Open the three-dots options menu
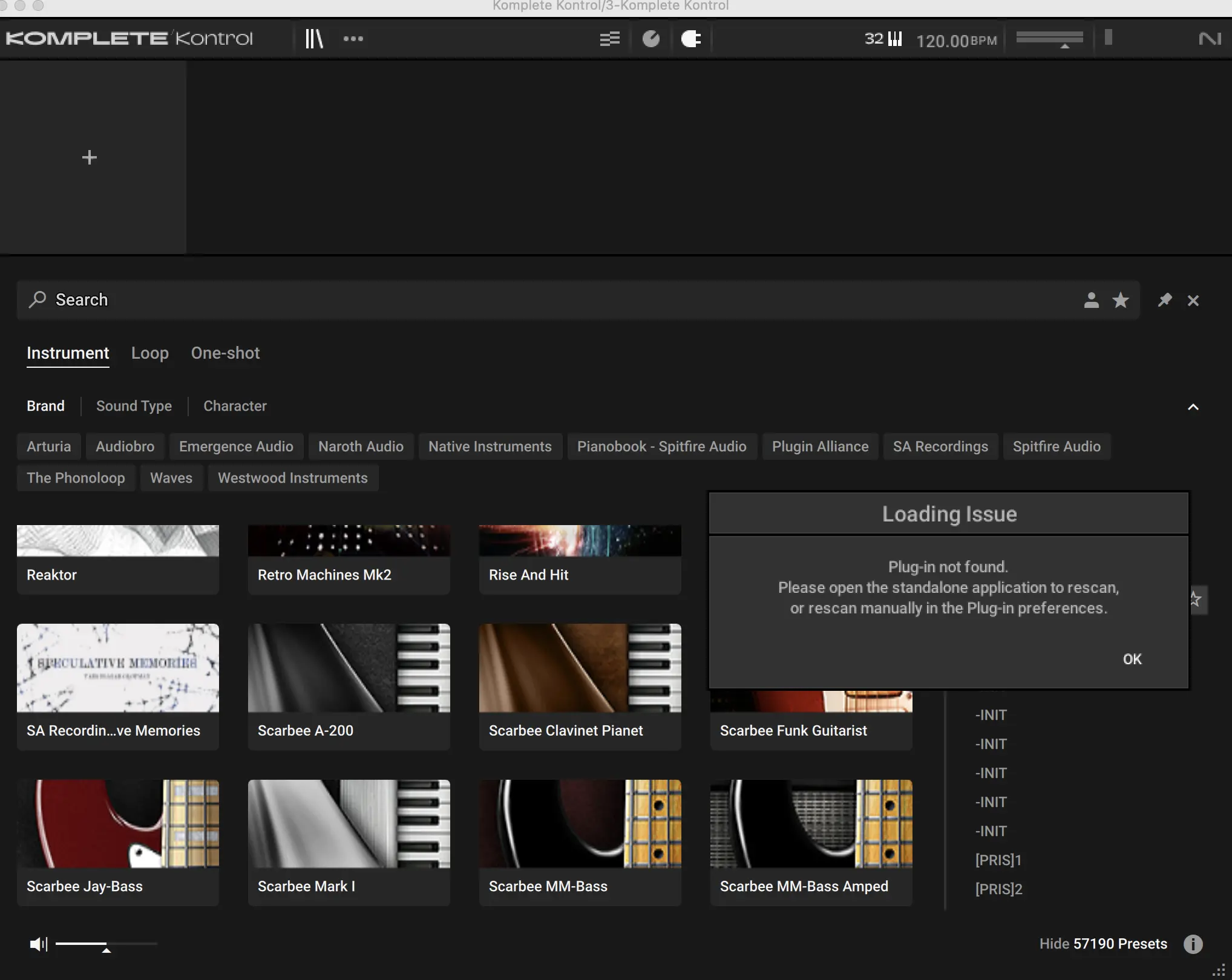This screenshot has width=1232, height=980. [x=353, y=39]
